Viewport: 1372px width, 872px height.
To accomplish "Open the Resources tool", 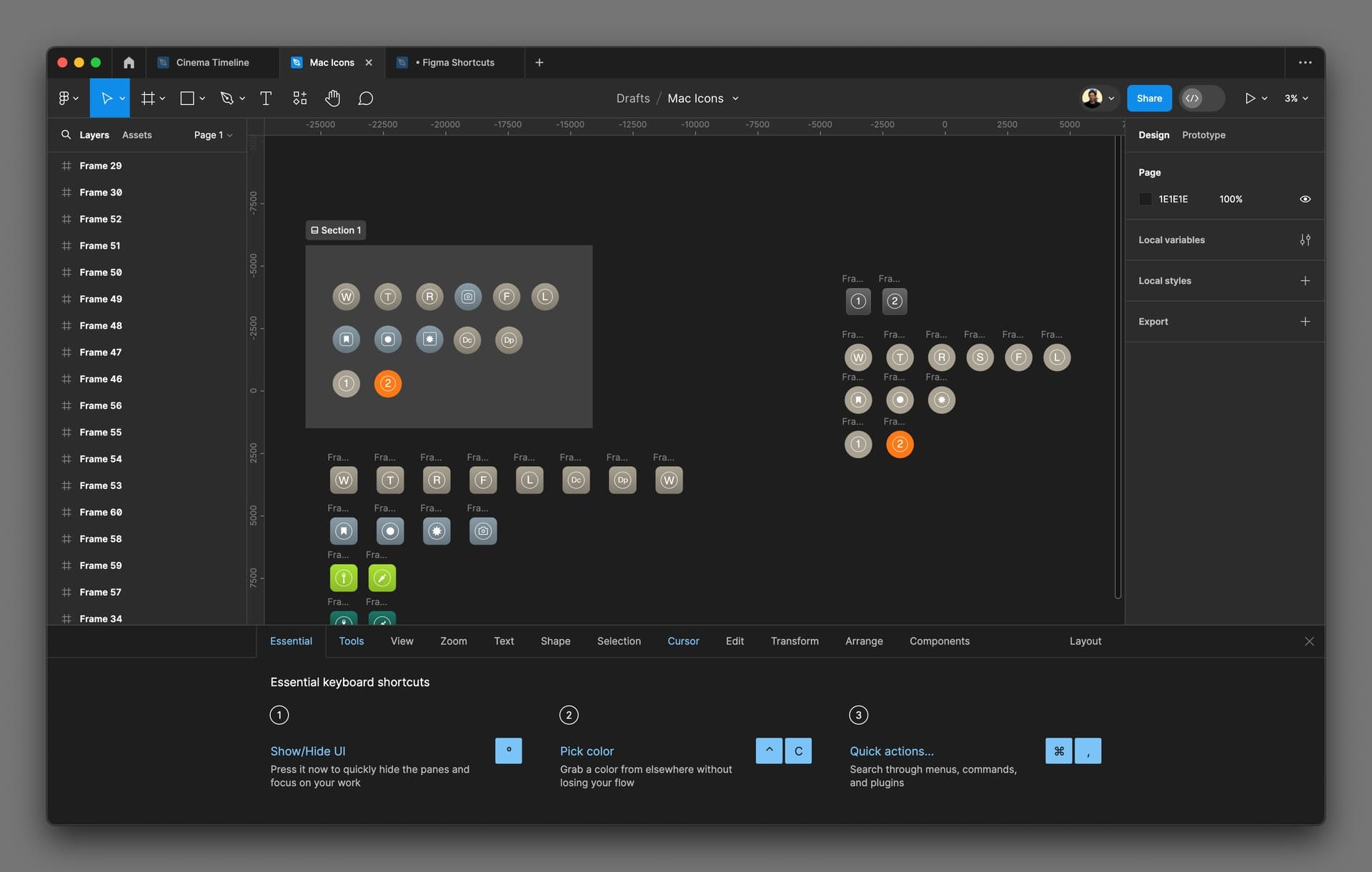I will (x=300, y=98).
